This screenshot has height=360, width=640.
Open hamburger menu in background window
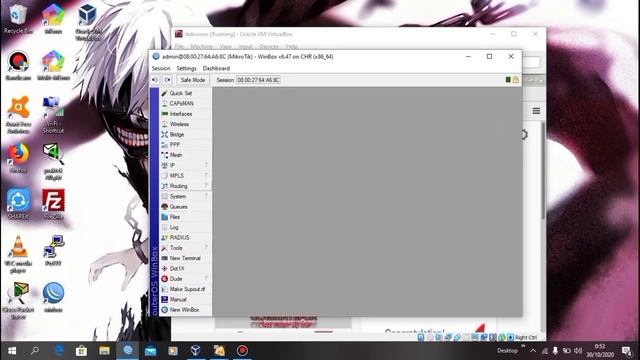point(536,111)
